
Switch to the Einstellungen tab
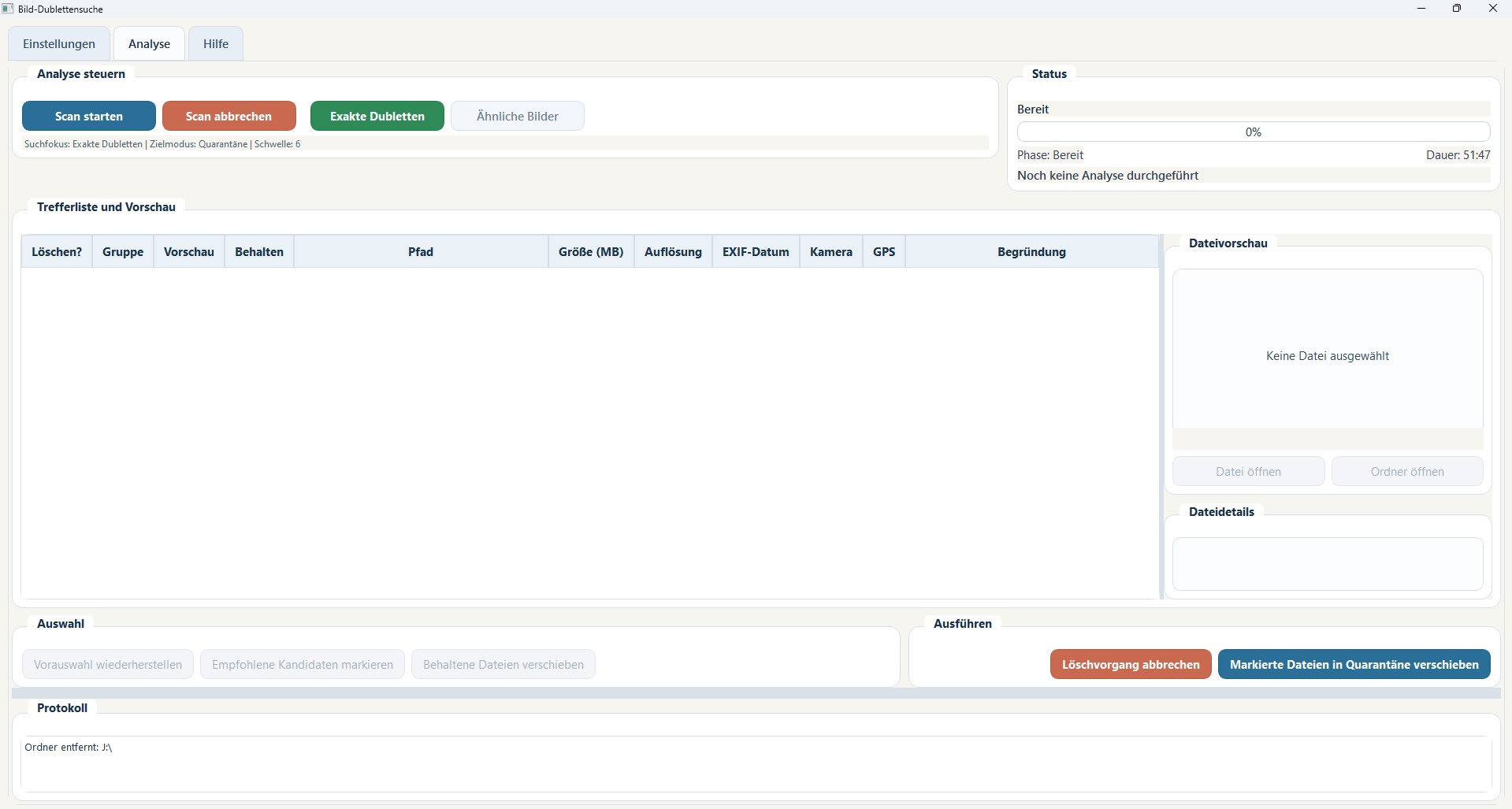[x=58, y=43]
